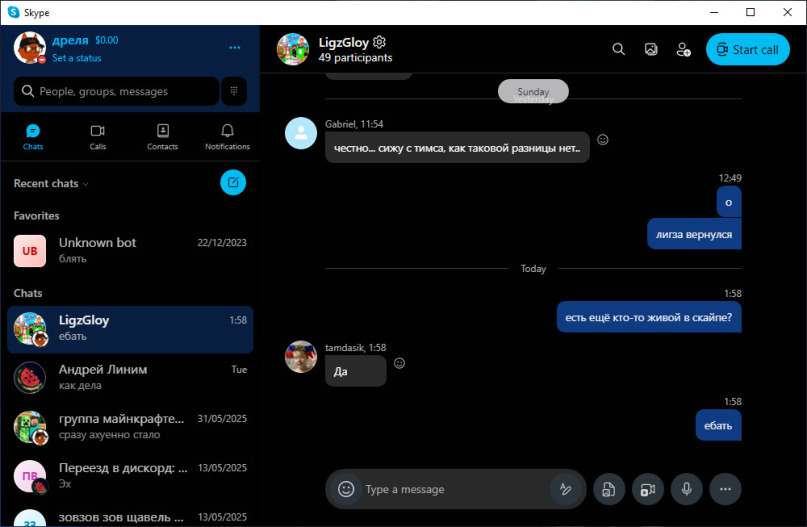807x527 pixels.
Task: Click the message "есть ещё кто-то живой в скайпе?"
Action: point(649,317)
